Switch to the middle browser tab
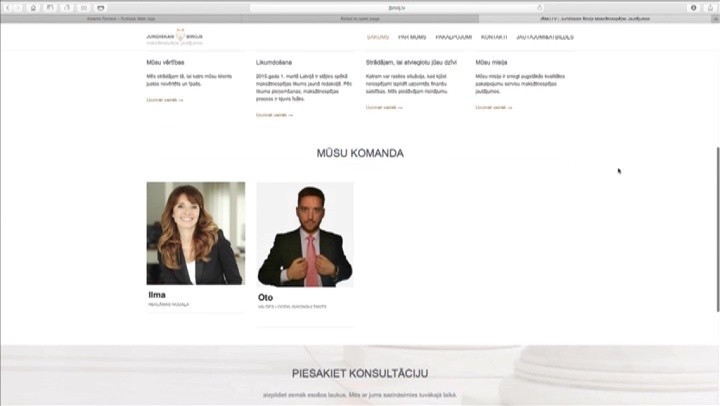 pos(360,19)
